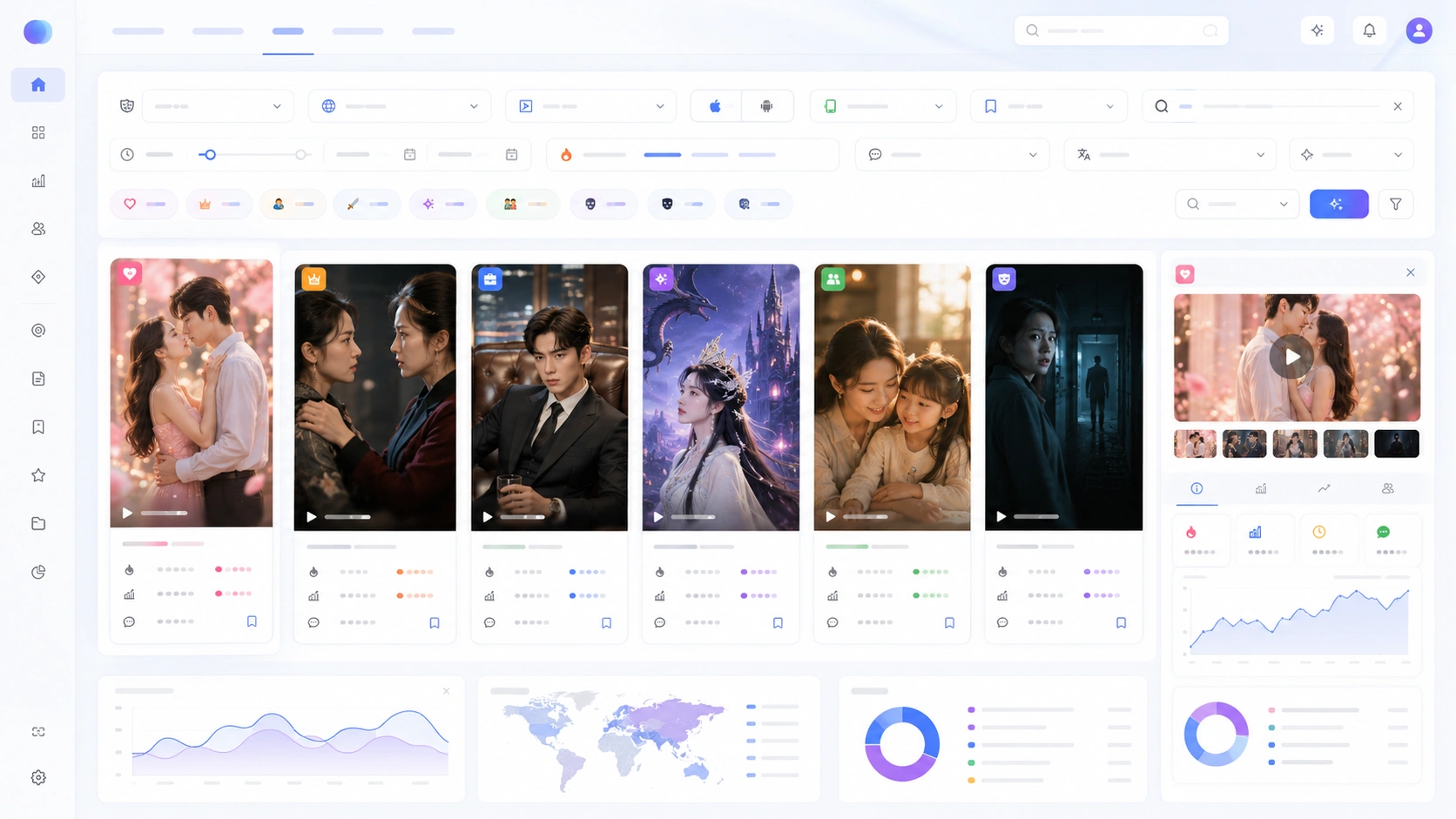This screenshot has width=1456, height=819.
Task: Expand the sparkle dropdown in filter row
Action: tap(1352, 155)
